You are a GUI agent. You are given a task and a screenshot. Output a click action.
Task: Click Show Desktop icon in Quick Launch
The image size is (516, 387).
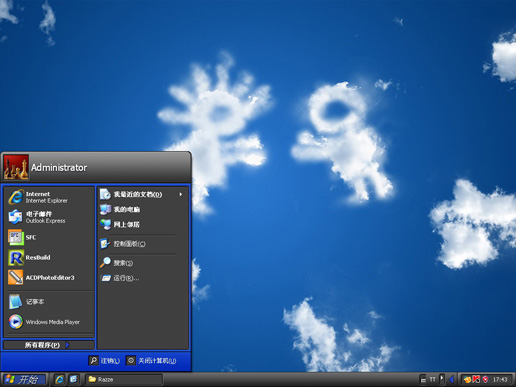73,379
